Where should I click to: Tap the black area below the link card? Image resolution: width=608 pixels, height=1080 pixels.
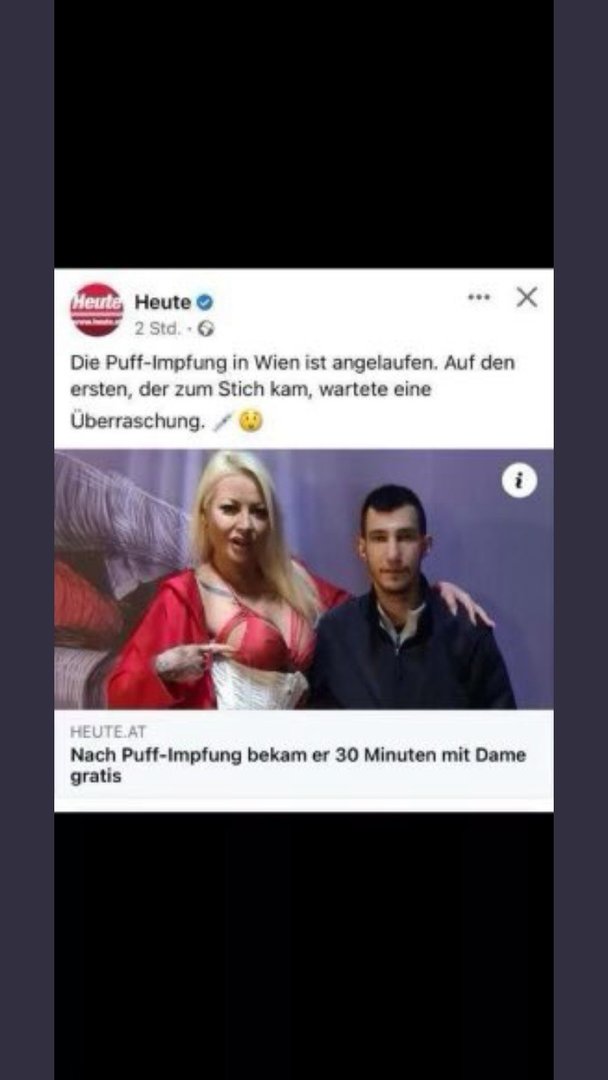coord(304,946)
